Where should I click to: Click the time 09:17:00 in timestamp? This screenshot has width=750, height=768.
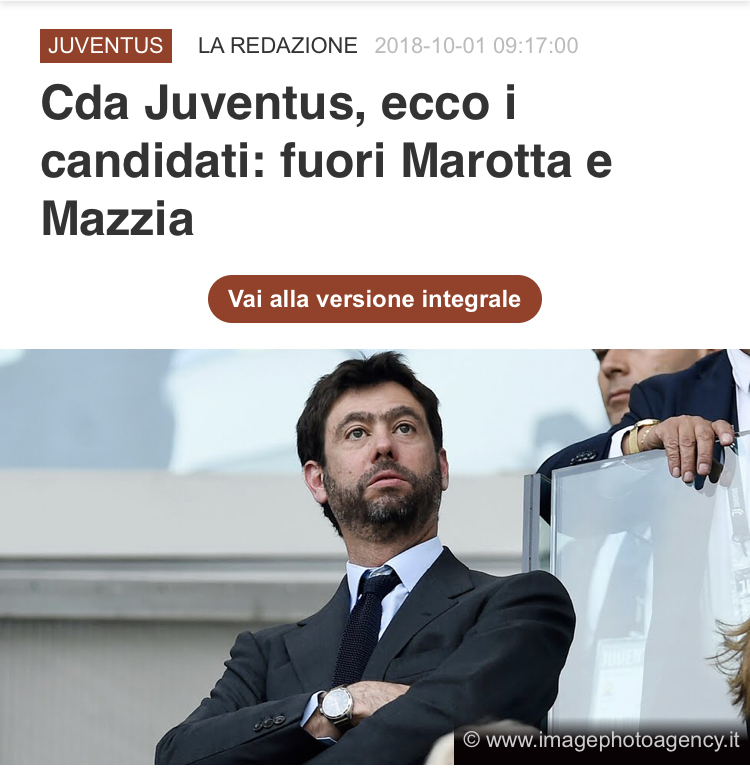coord(536,46)
